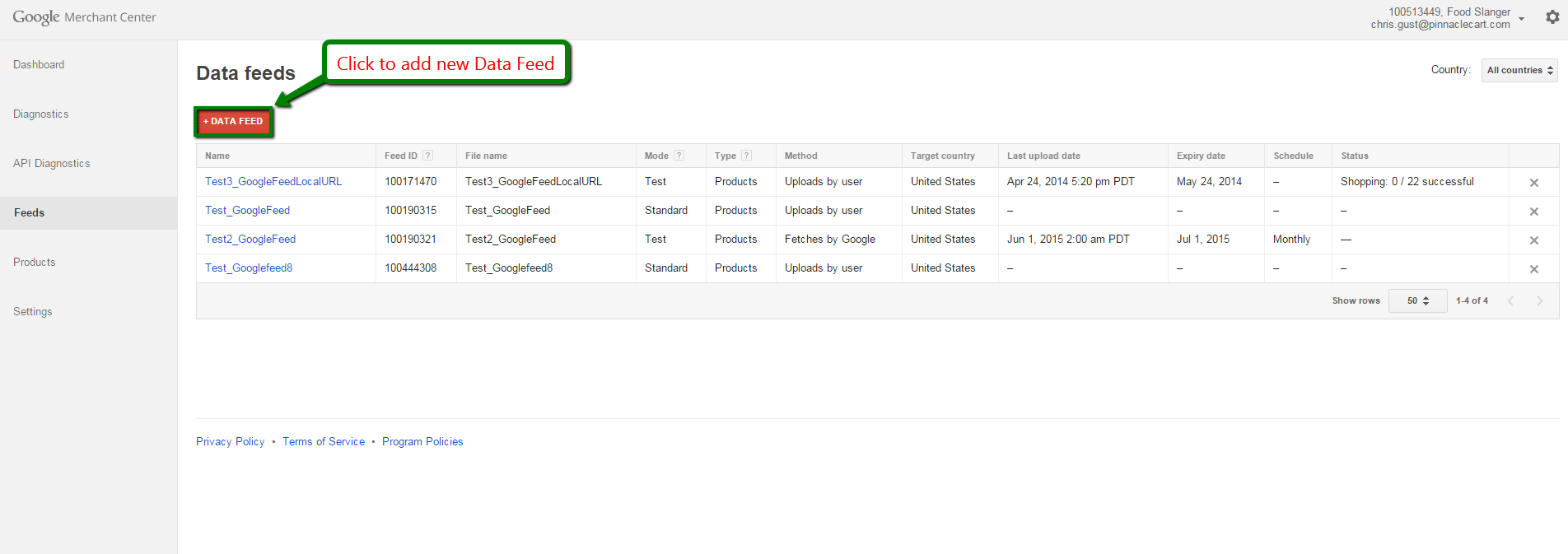Image resolution: width=1568 pixels, height=554 pixels.
Task: Click the Type column help icon
Action: coord(746,156)
